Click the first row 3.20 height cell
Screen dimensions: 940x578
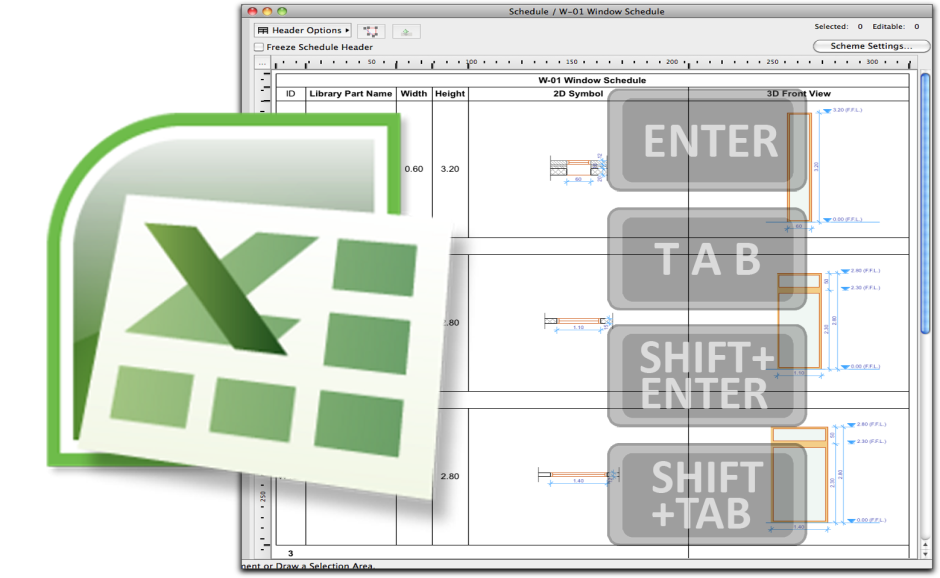[450, 169]
